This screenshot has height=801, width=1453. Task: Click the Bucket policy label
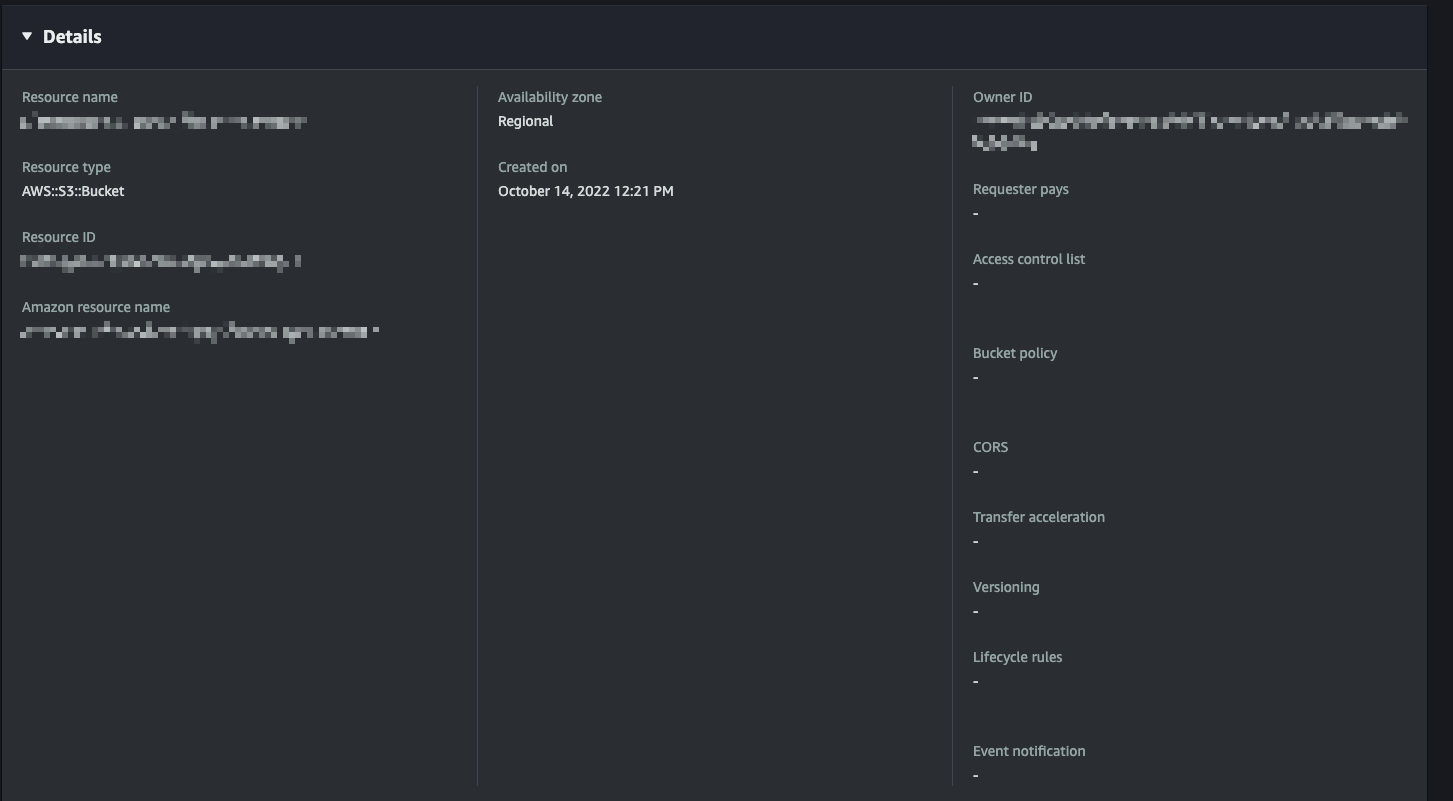click(x=1014, y=353)
